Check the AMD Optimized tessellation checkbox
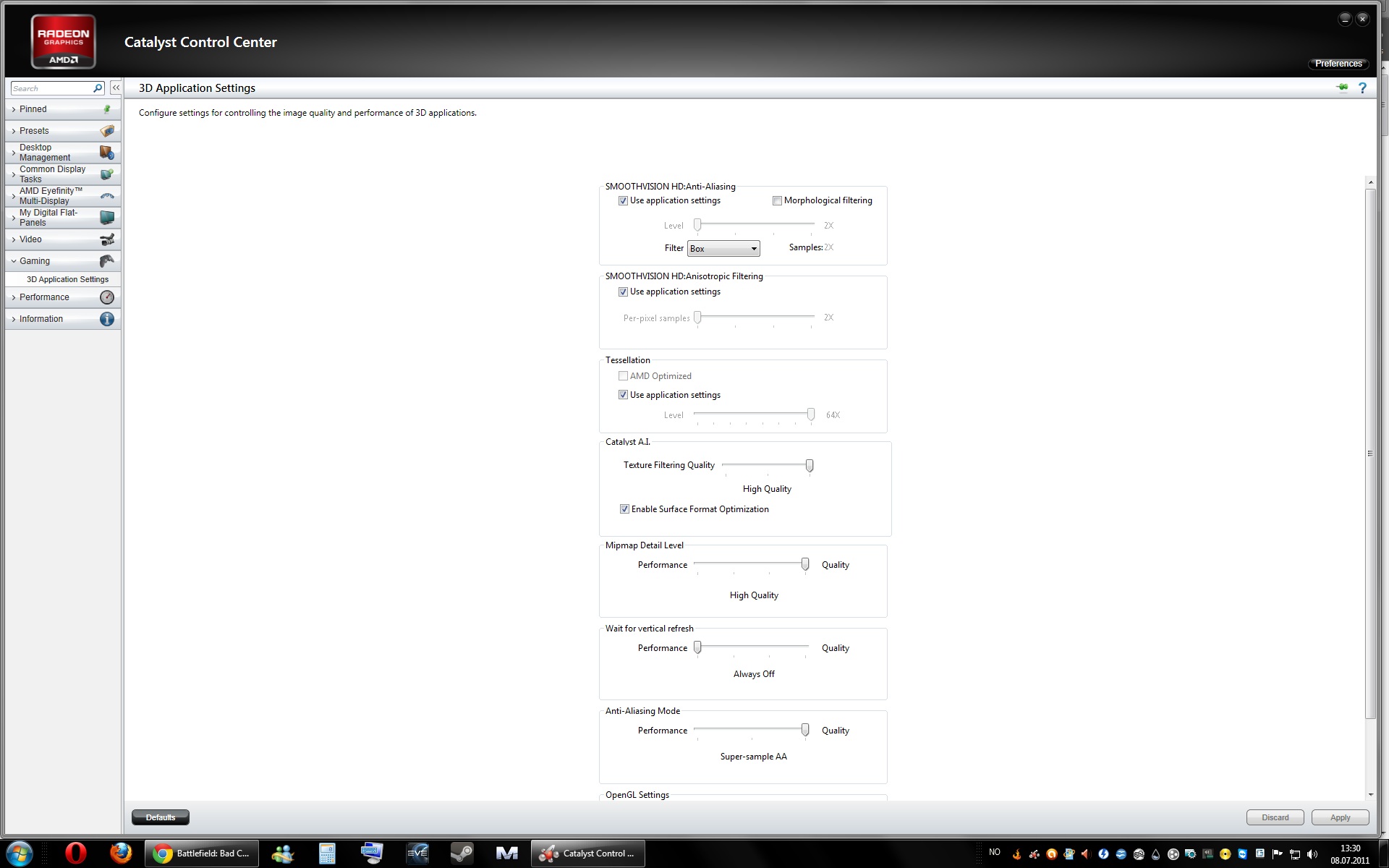 (x=623, y=376)
